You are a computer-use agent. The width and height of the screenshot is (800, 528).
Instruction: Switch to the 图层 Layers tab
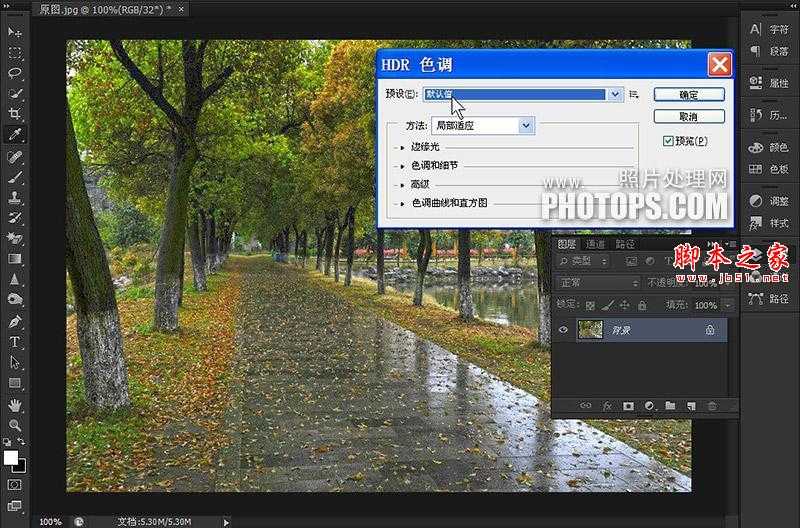click(567, 244)
